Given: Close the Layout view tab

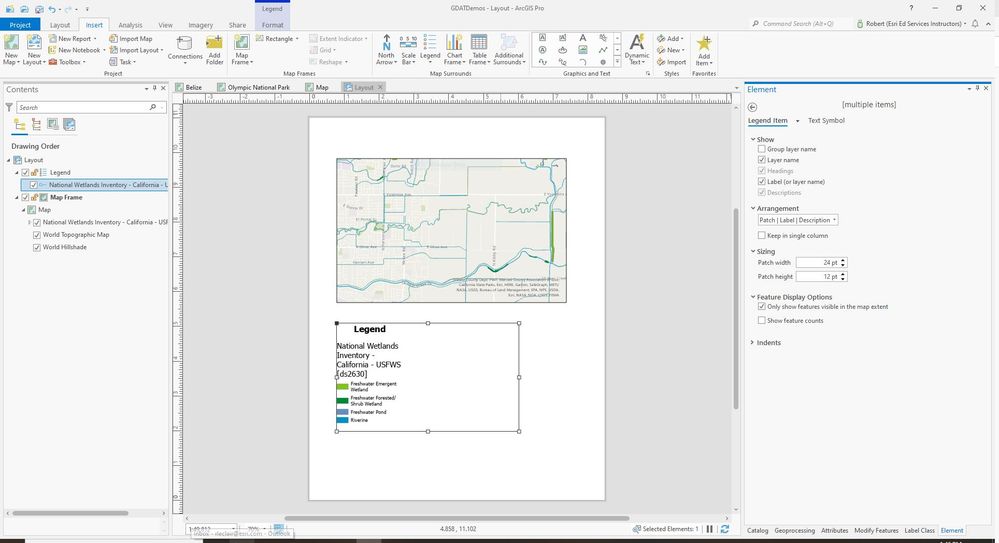Looking at the screenshot, I should tap(380, 87).
